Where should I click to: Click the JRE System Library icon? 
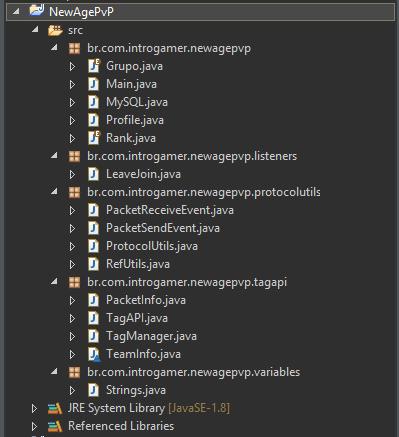[55, 408]
